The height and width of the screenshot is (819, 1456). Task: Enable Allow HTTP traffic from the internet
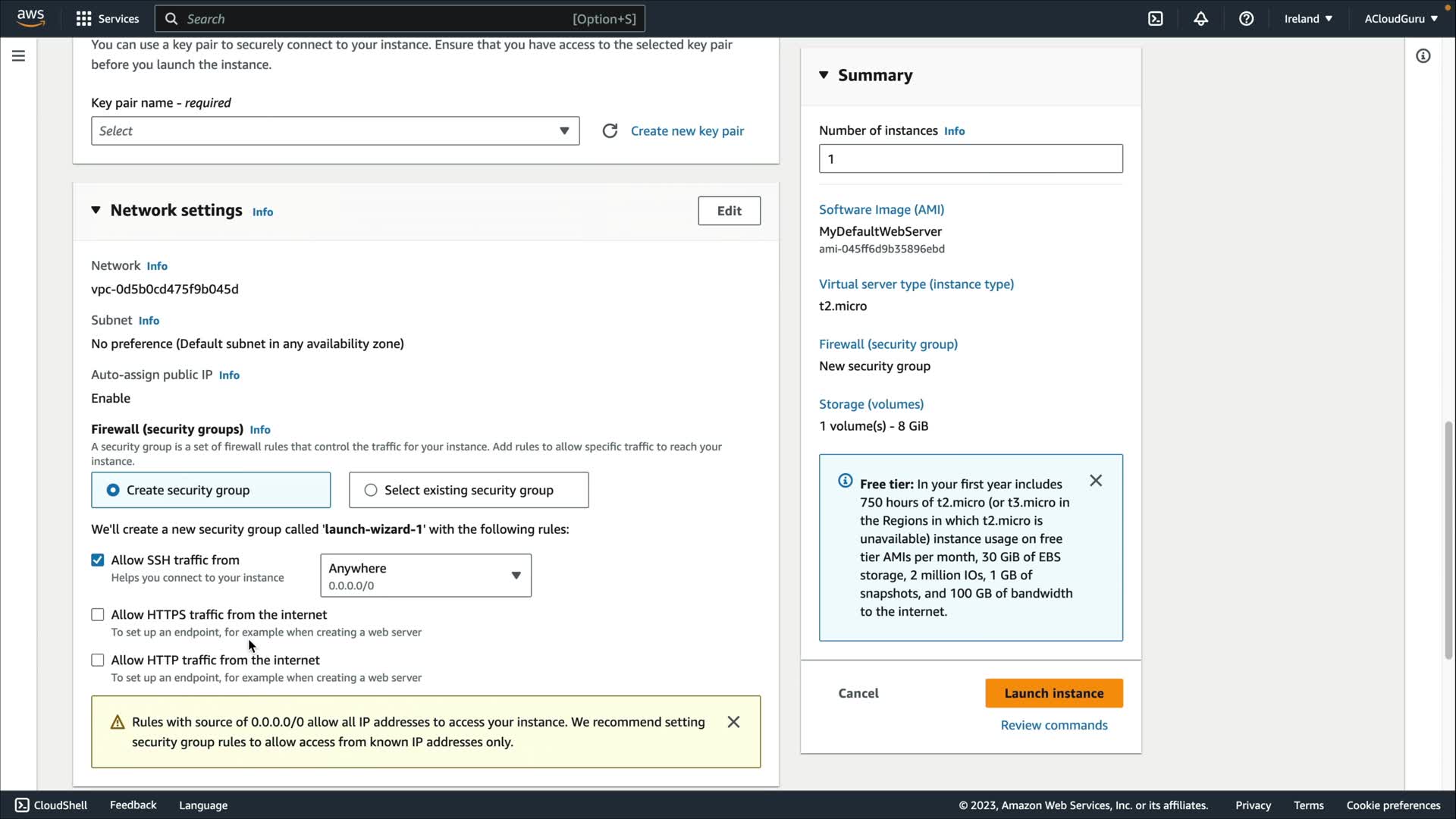[98, 661]
